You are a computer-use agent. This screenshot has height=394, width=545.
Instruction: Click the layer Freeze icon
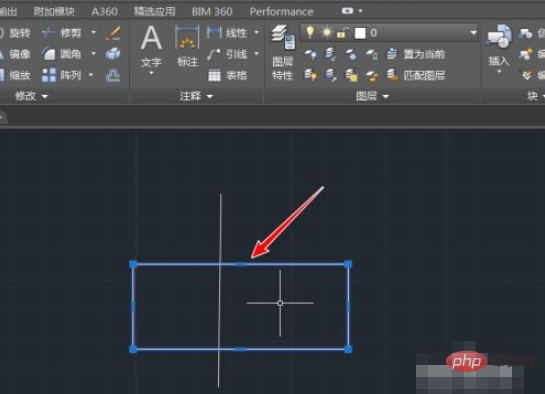tap(351, 55)
